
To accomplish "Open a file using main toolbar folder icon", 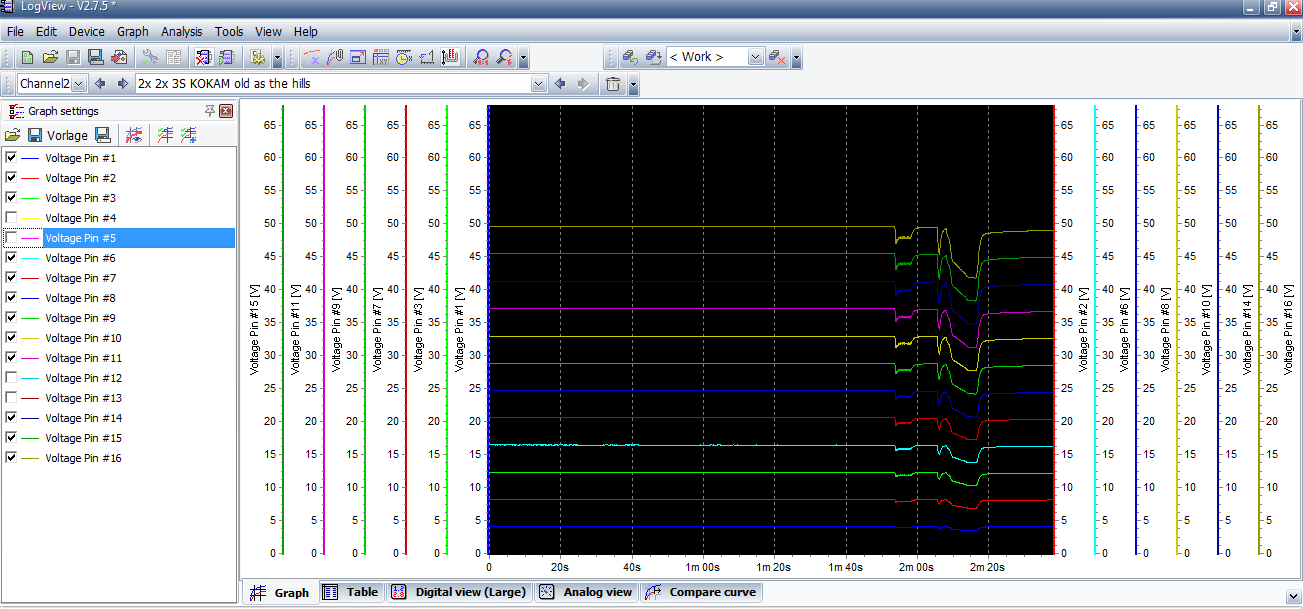I will [x=50, y=57].
